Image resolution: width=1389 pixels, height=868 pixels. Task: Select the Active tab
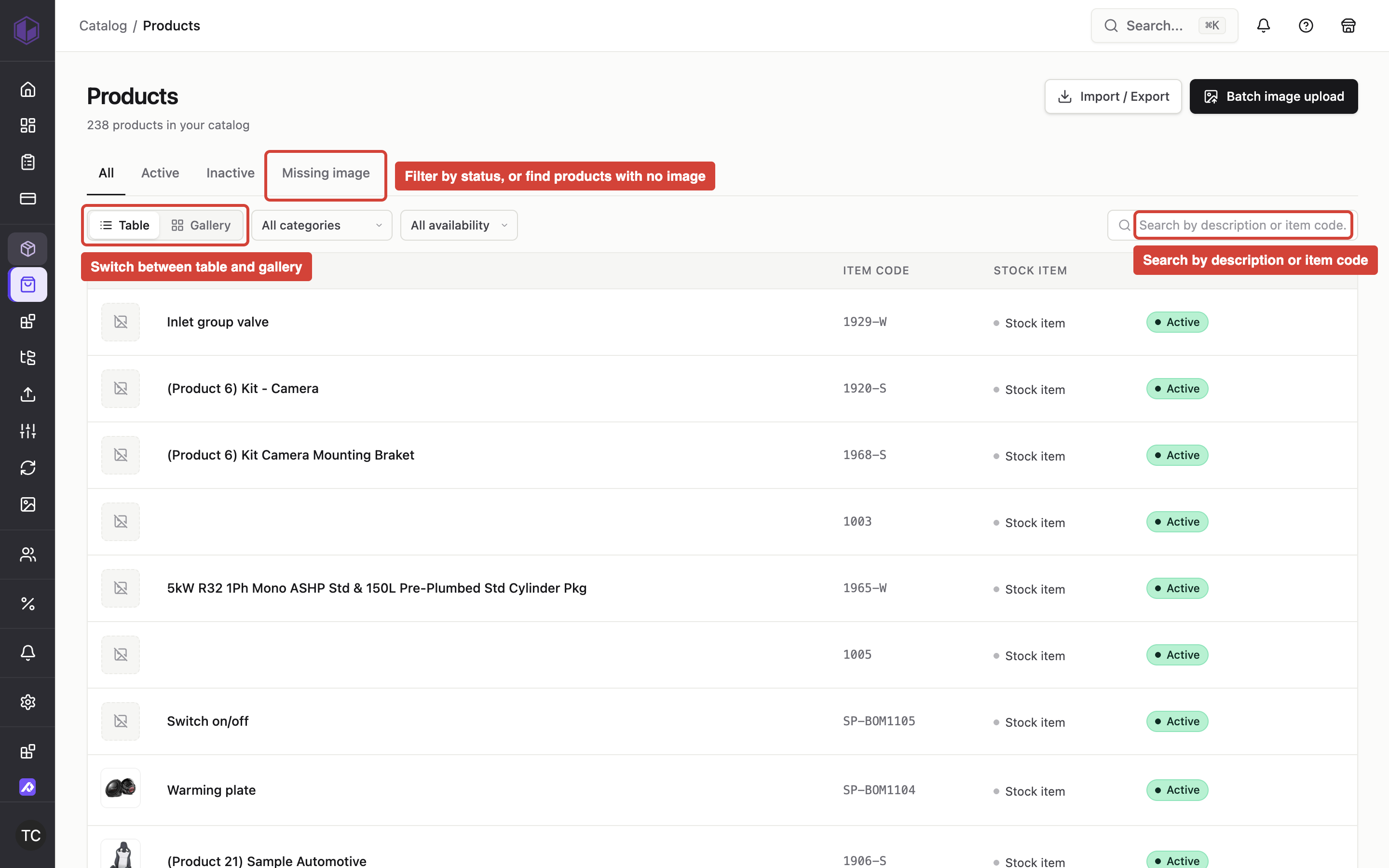pos(160,173)
